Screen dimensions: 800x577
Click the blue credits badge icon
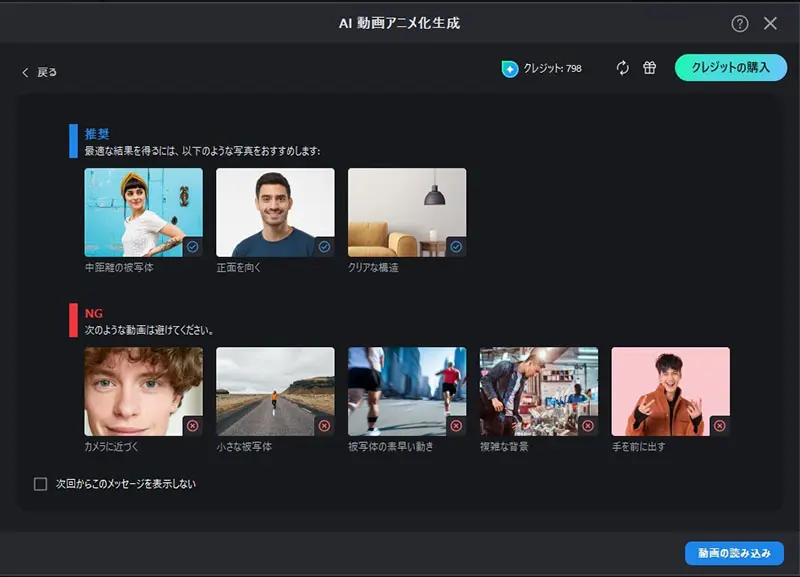(x=511, y=69)
